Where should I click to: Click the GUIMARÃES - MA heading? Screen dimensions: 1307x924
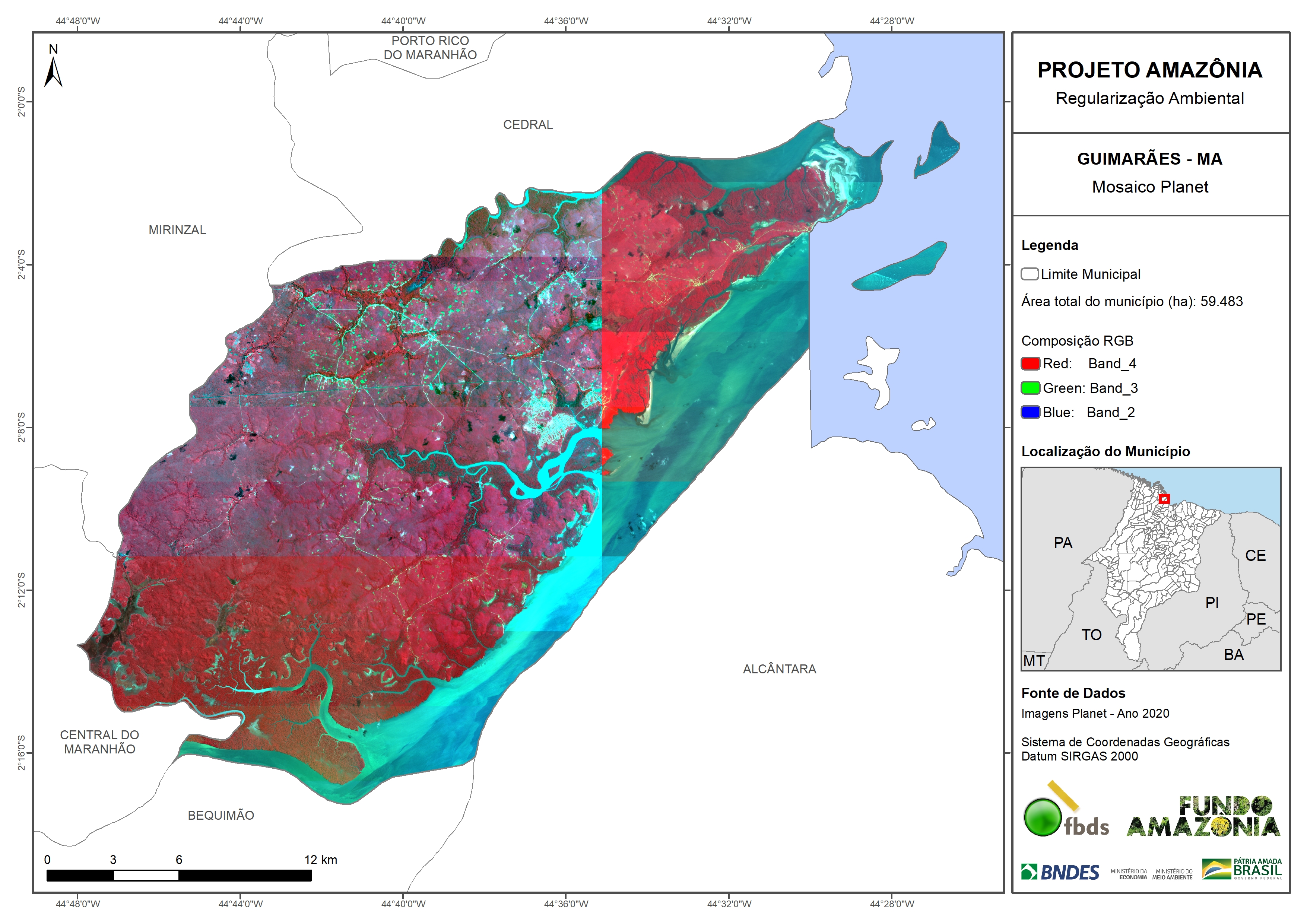[x=1149, y=159]
